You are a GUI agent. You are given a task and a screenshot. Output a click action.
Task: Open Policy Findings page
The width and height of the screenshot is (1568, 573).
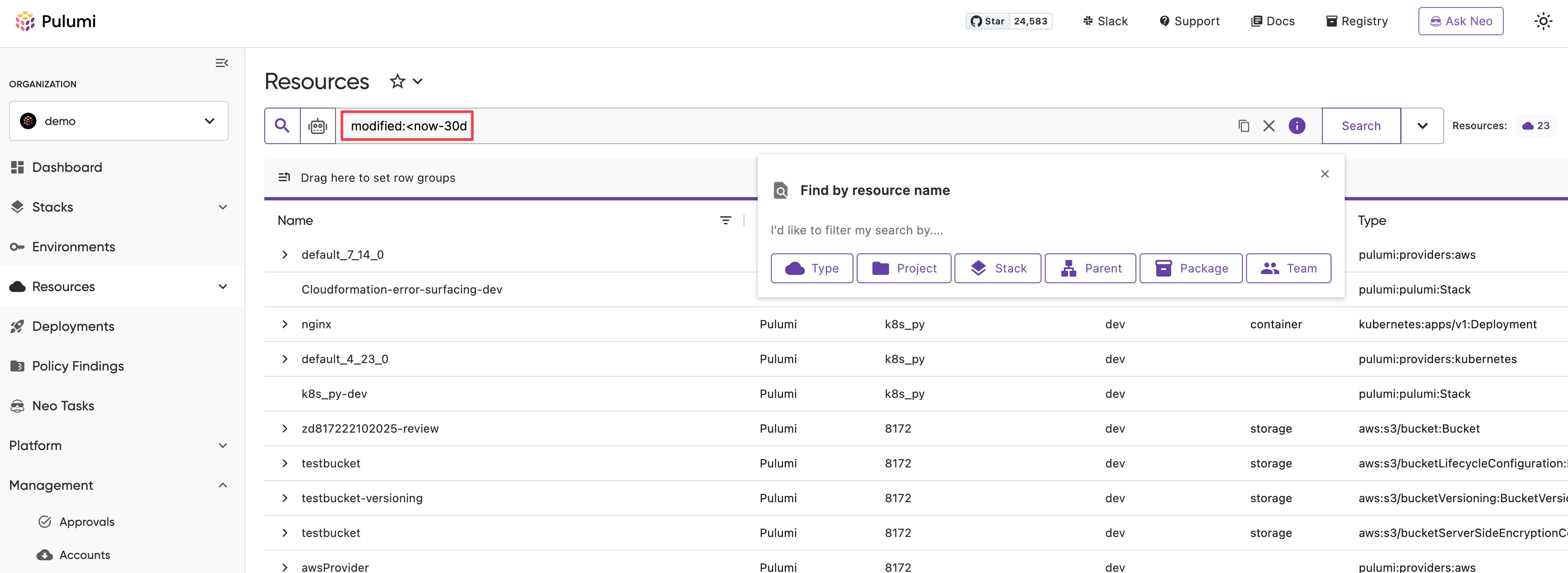pyautogui.click(x=78, y=366)
